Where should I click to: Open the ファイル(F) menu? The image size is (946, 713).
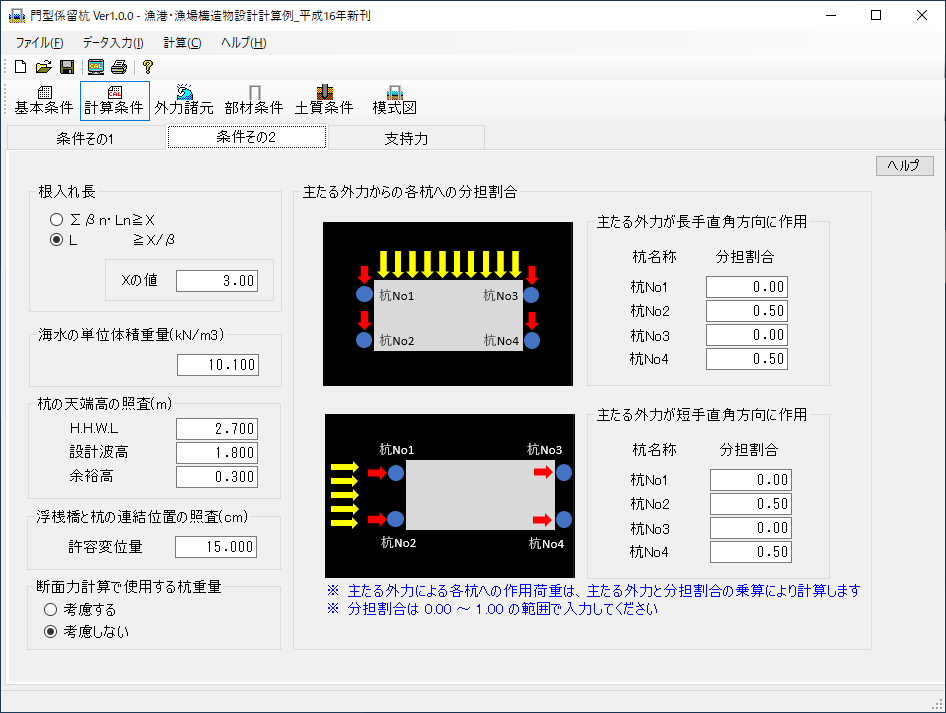[39, 43]
